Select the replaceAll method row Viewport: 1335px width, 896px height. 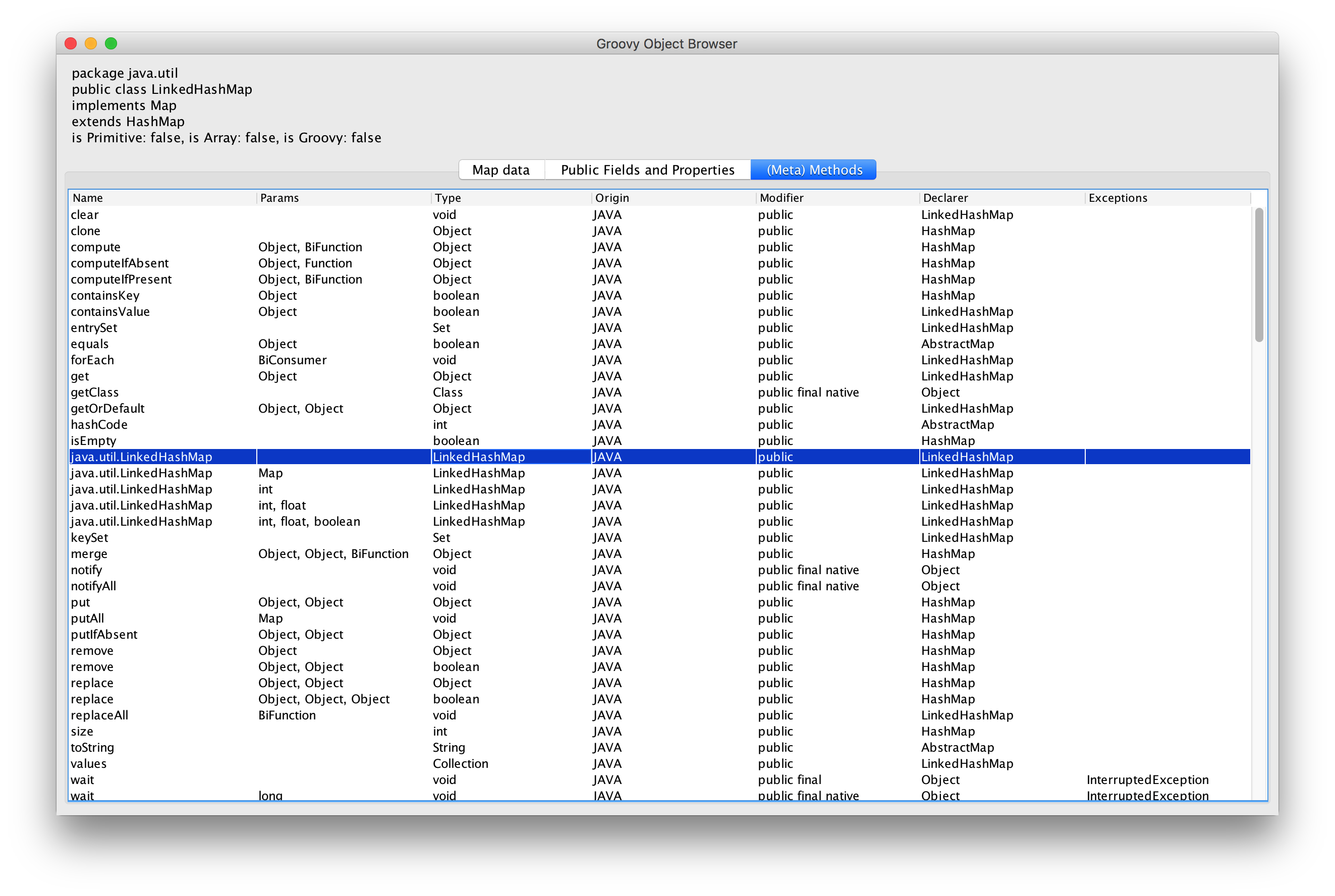point(99,715)
